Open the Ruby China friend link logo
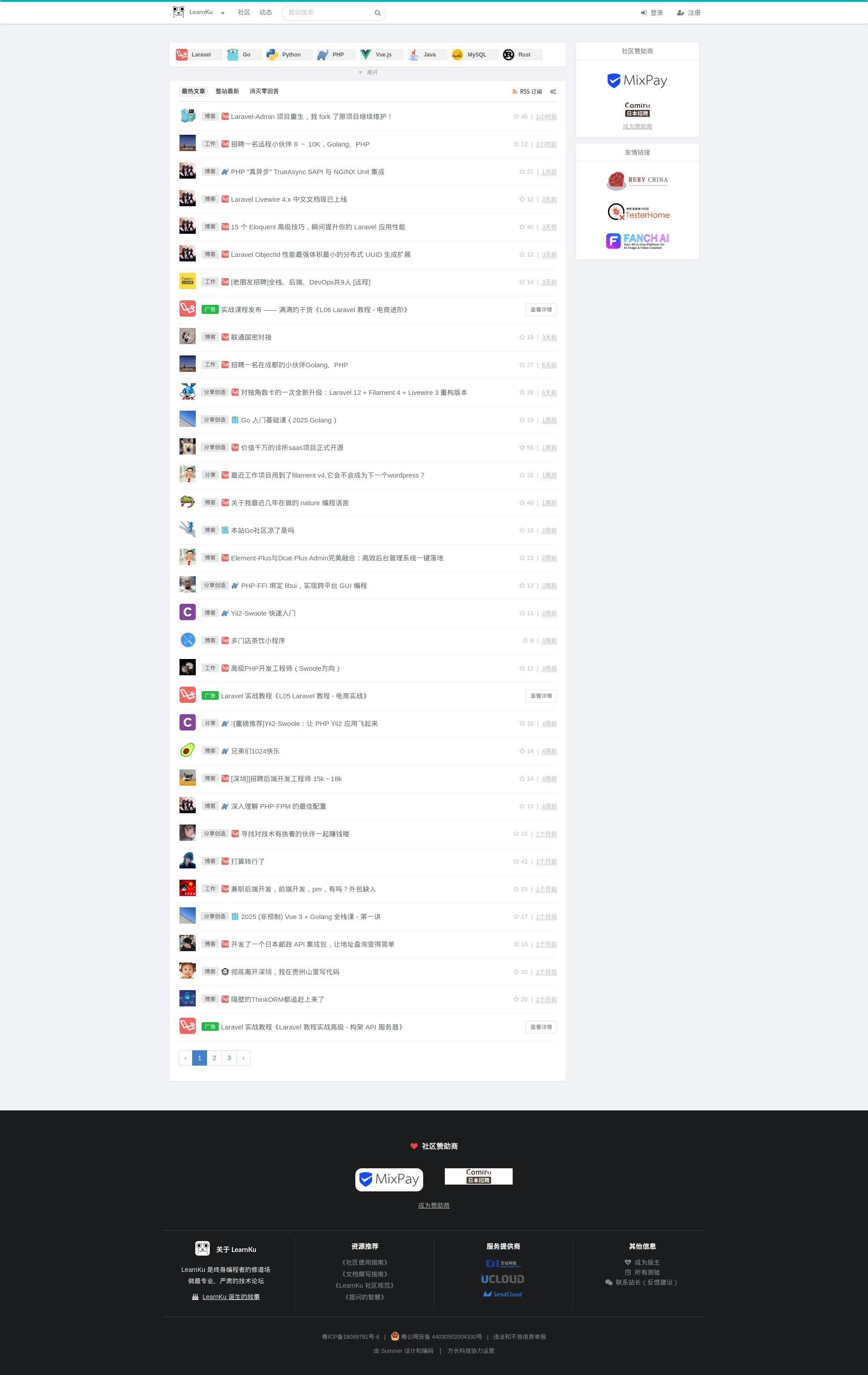This screenshot has height=1375, width=868. click(x=637, y=180)
